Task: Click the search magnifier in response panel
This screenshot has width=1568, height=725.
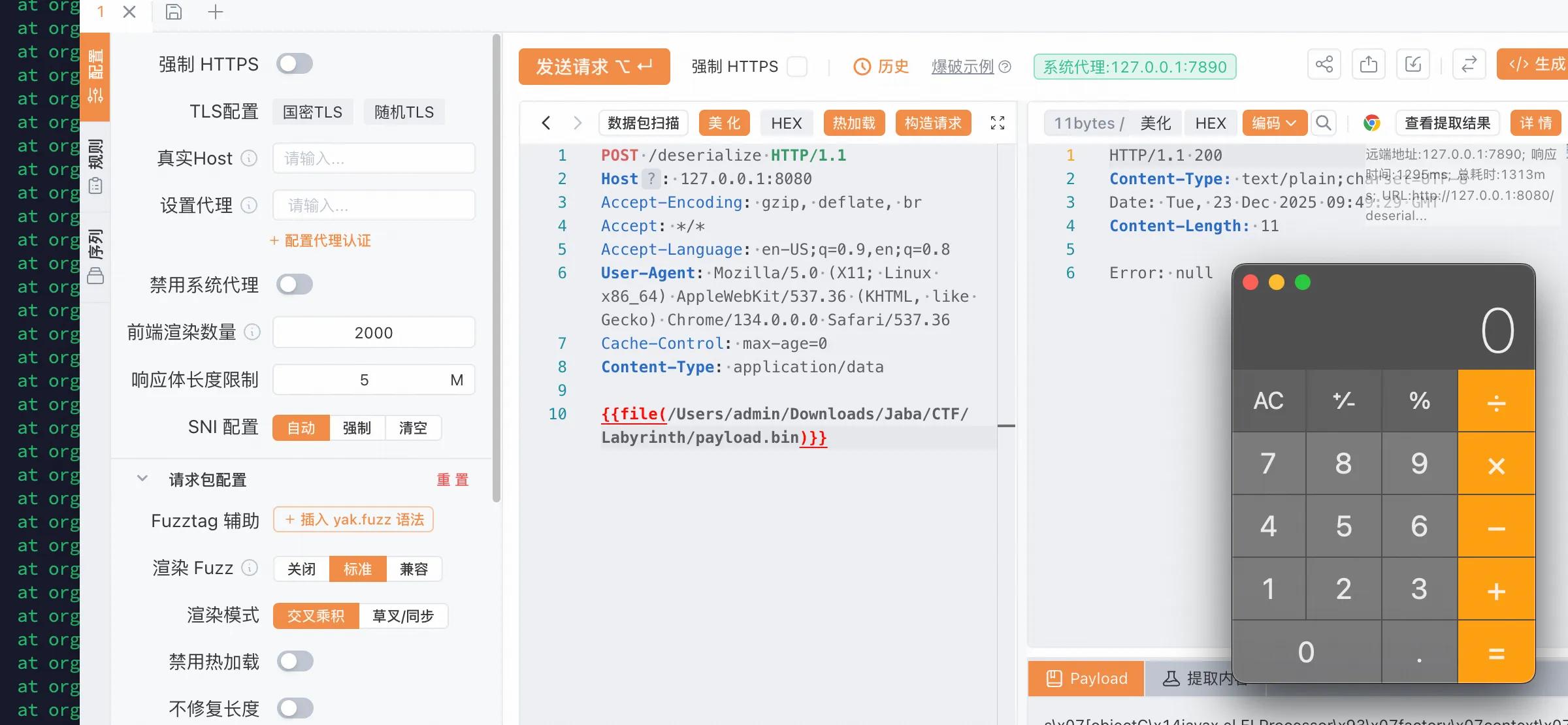Action: [1324, 123]
